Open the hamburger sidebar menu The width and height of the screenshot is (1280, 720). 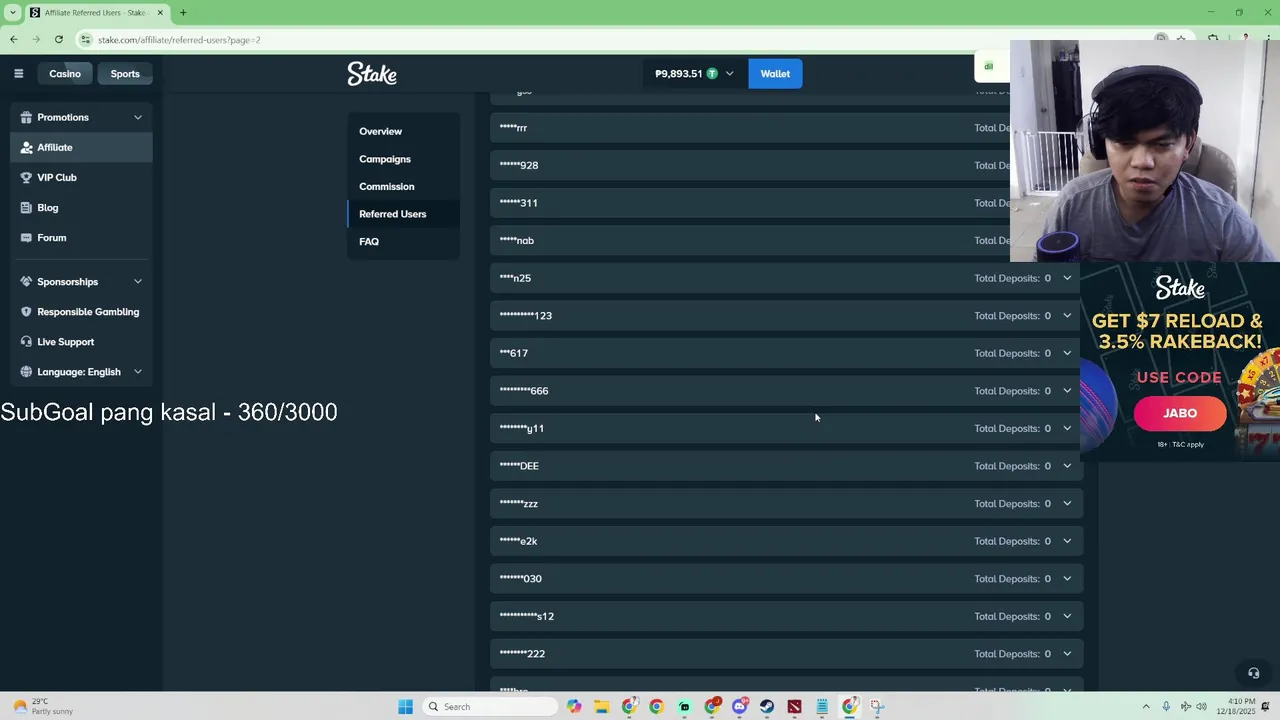click(x=18, y=73)
